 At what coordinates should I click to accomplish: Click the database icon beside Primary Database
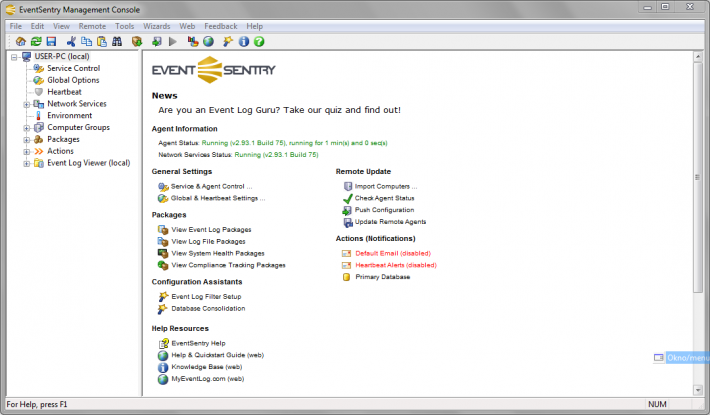point(346,277)
